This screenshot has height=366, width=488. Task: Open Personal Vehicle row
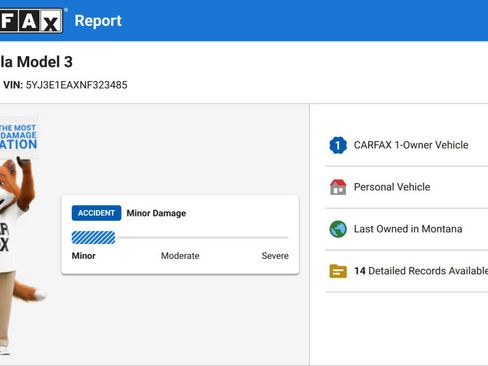pos(407,187)
